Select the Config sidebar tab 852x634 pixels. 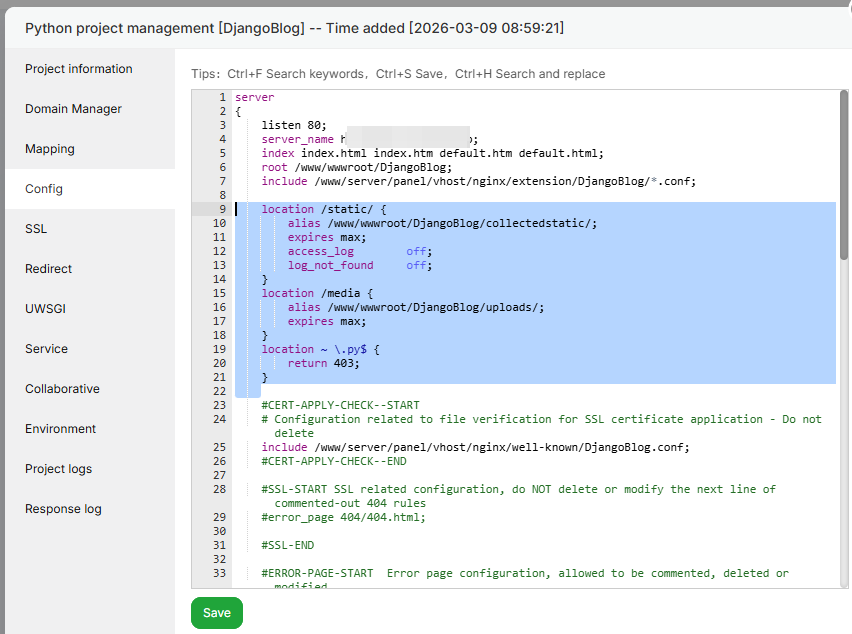point(44,189)
